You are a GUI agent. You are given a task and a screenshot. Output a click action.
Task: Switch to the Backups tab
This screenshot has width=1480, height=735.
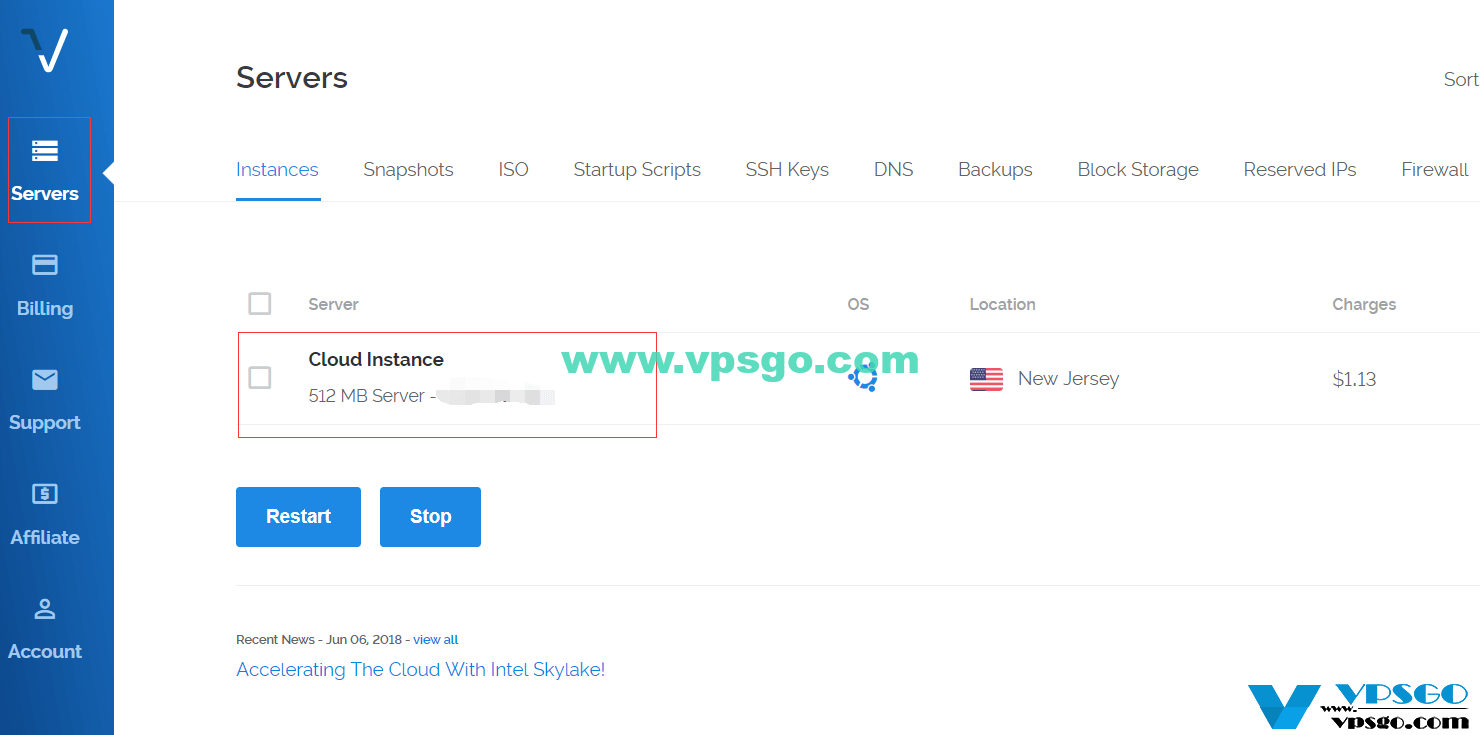click(x=995, y=170)
